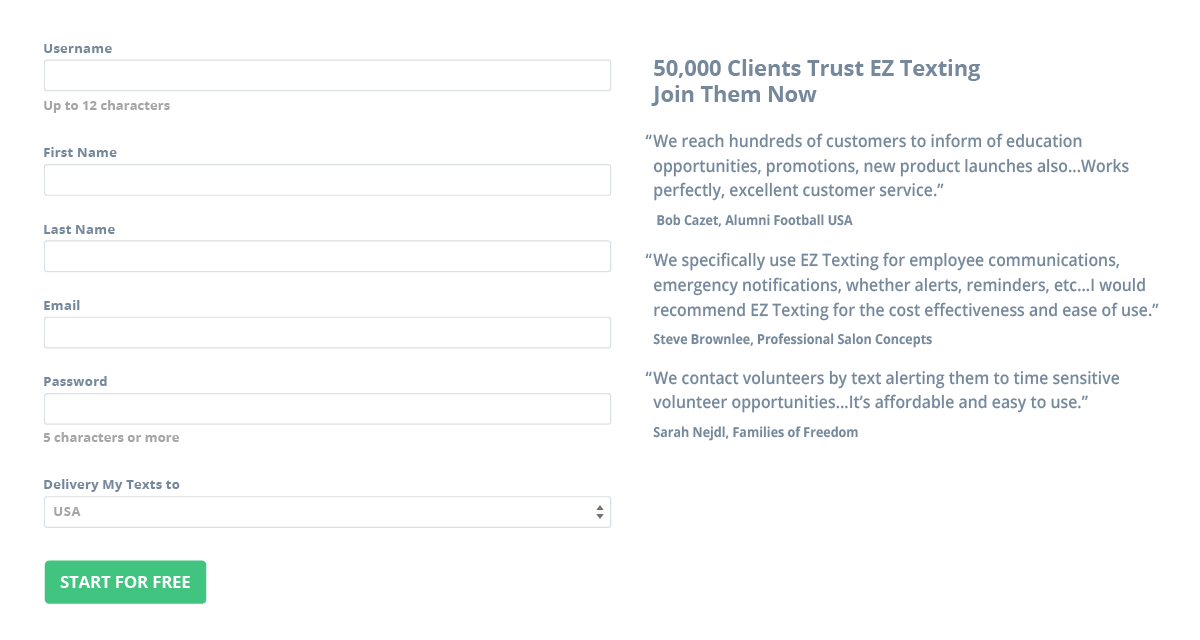Focus the Password input box
The height and width of the screenshot is (640, 1200).
(327, 409)
